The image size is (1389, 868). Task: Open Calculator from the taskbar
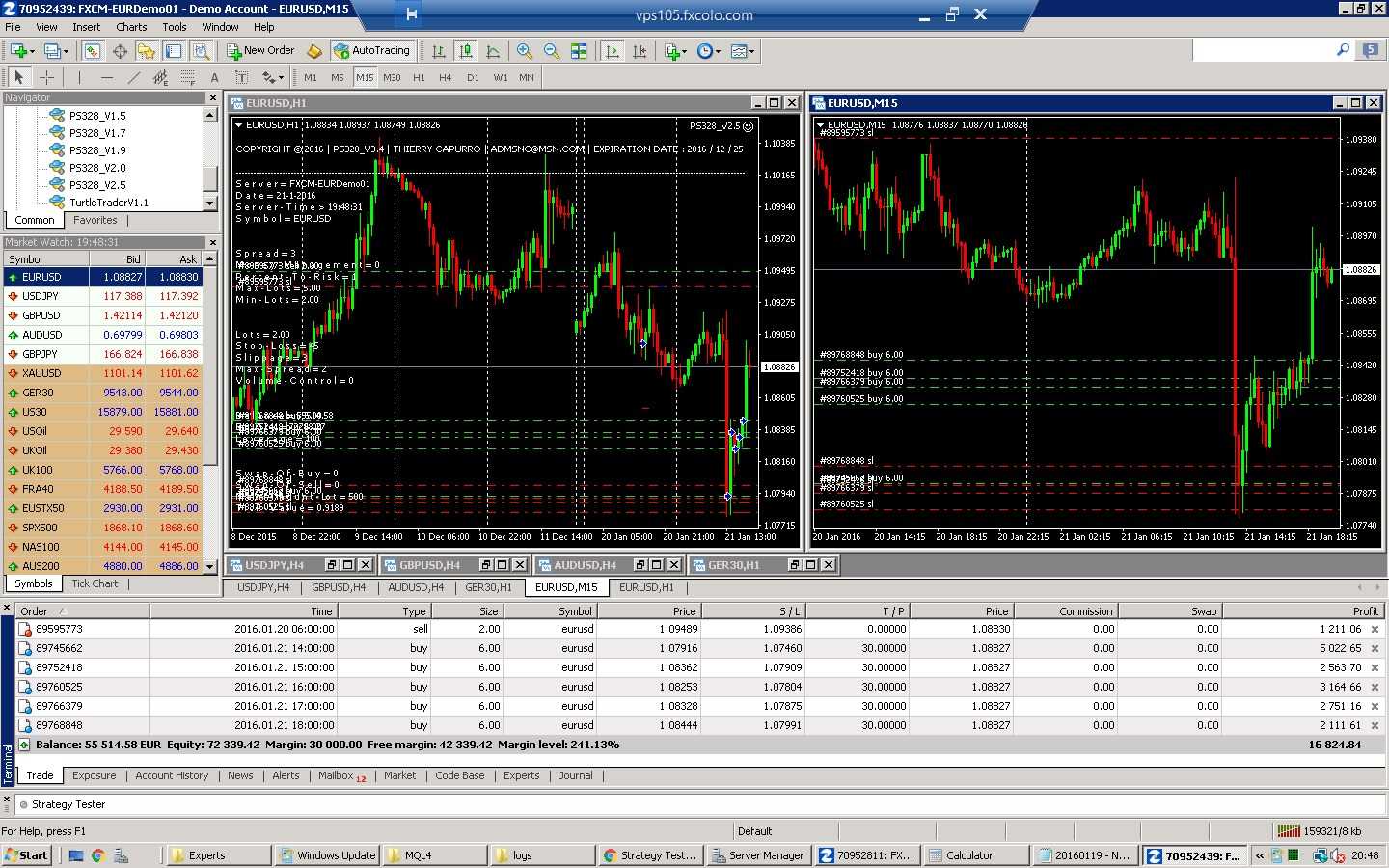968,855
